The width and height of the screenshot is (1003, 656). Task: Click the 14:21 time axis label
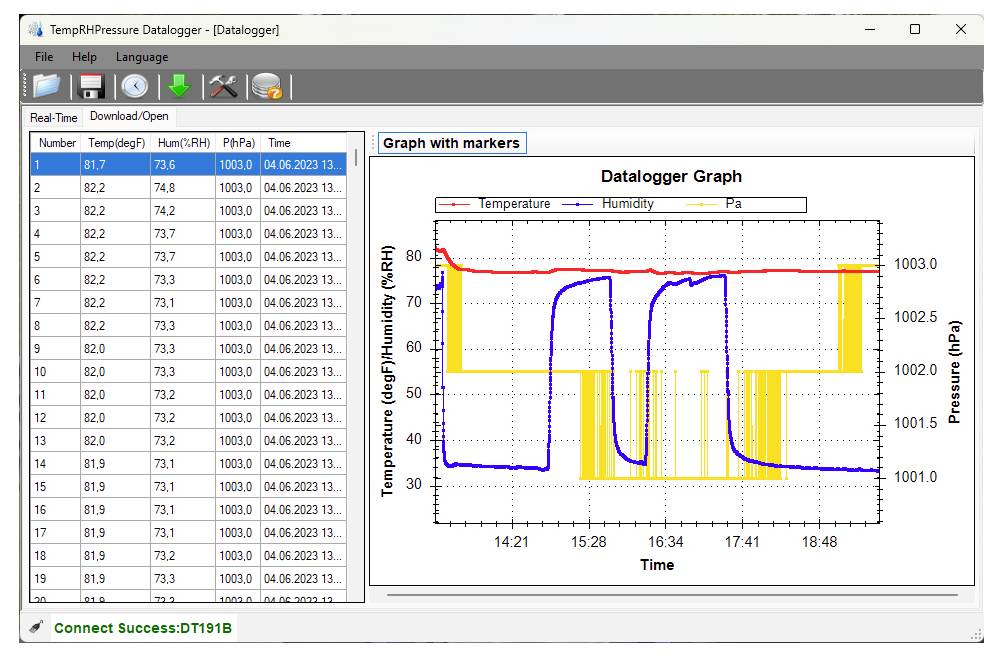coord(511,542)
